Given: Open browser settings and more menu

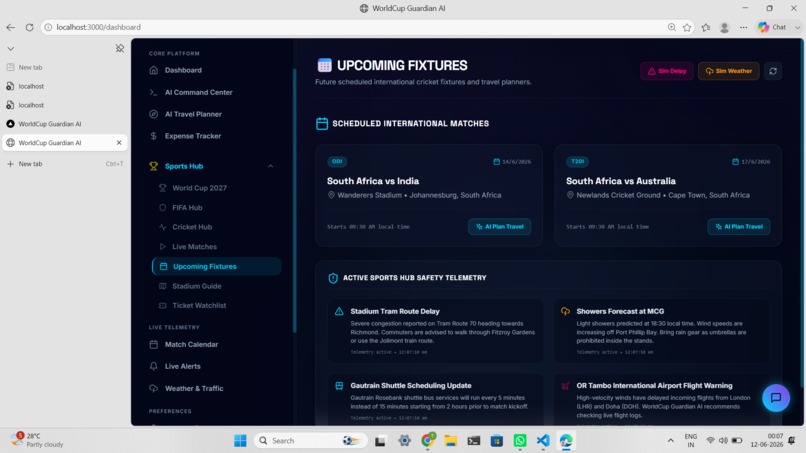Looking at the screenshot, I should (743, 27).
